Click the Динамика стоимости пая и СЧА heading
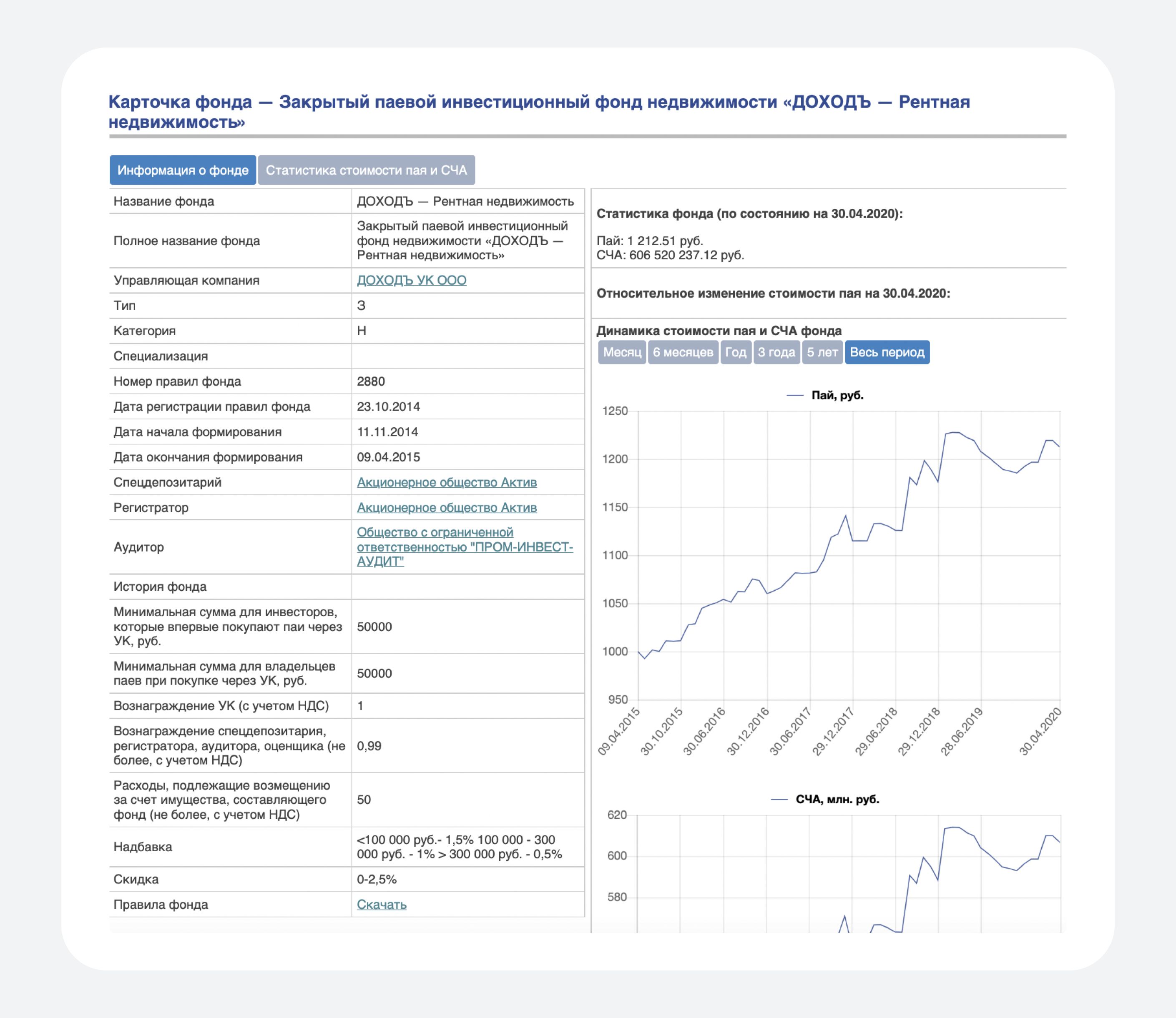1176x1018 pixels. click(x=719, y=331)
